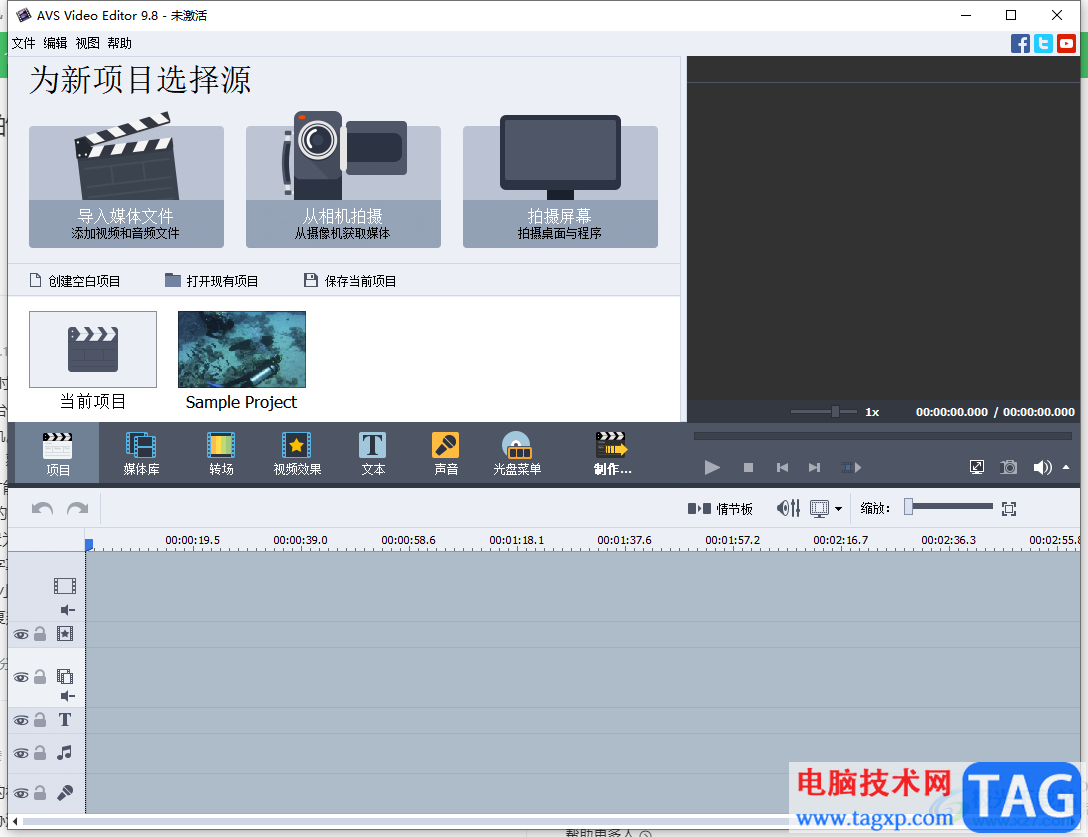
Task: Expand the volume arrow next to speaker
Action: (1066, 467)
